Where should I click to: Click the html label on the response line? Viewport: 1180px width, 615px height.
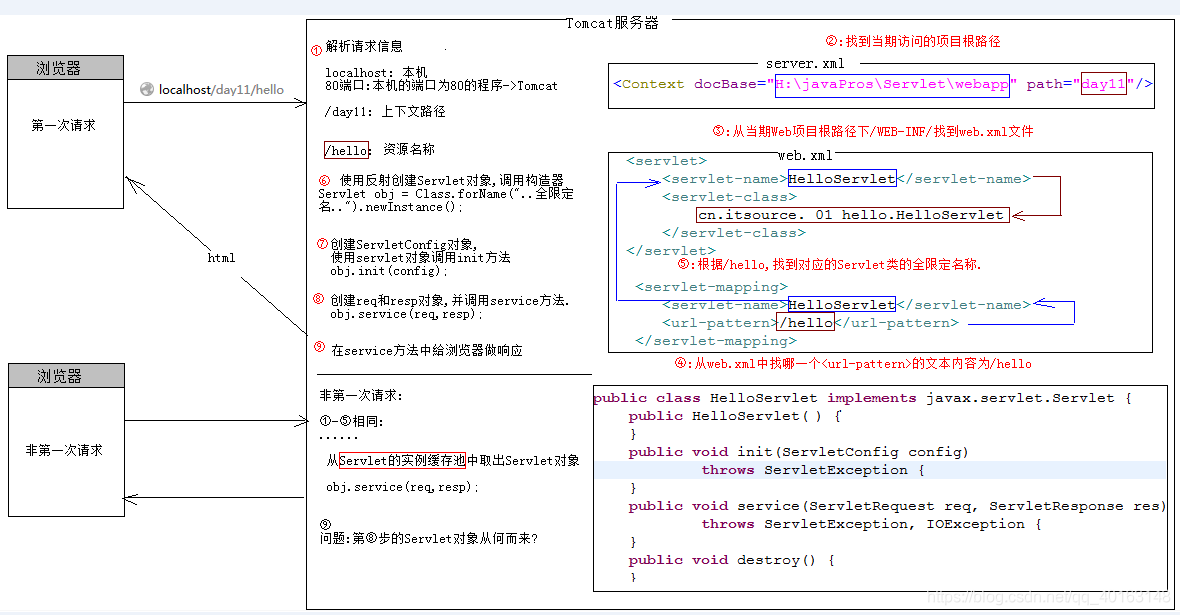(x=221, y=257)
